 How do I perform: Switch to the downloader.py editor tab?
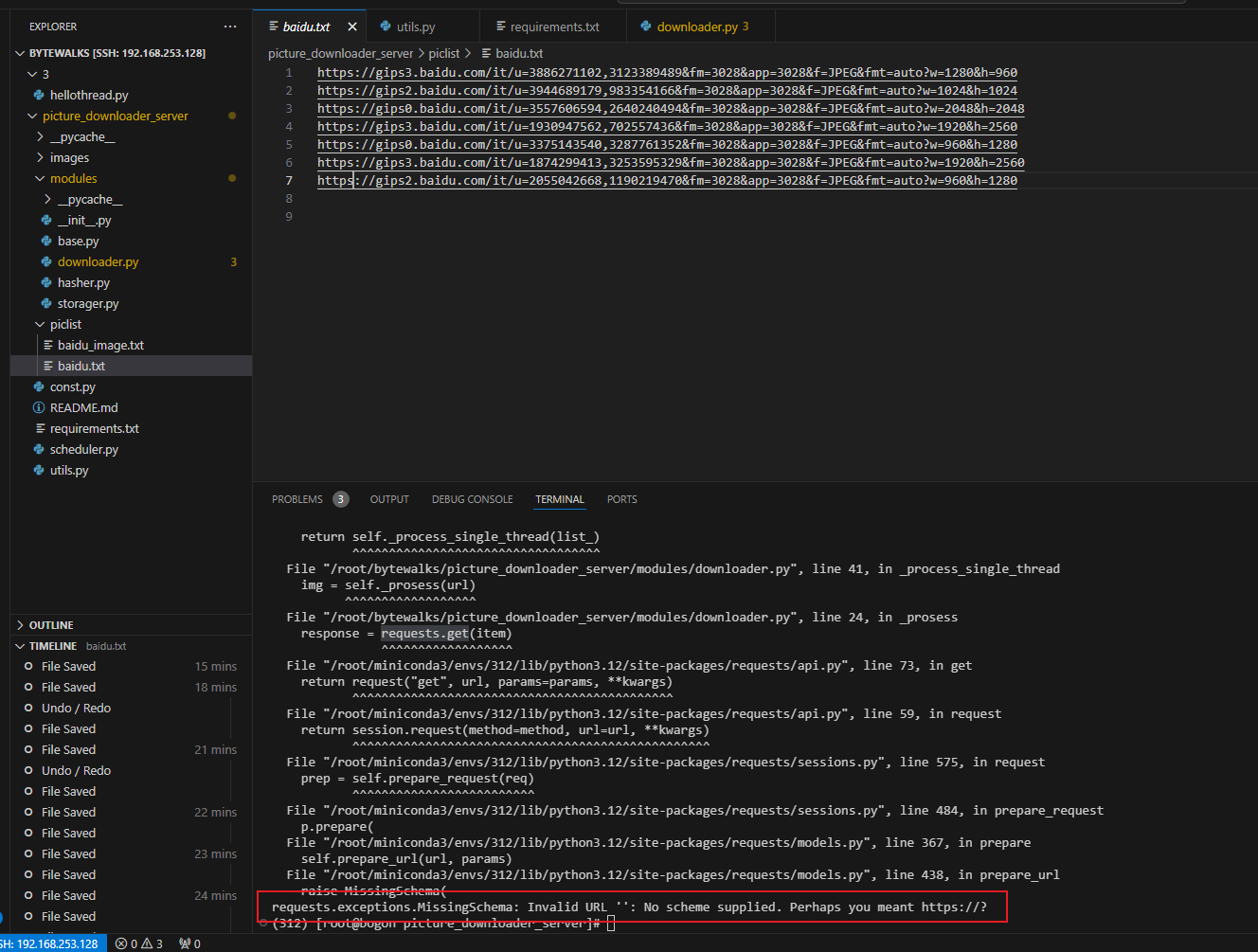[702, 27]
